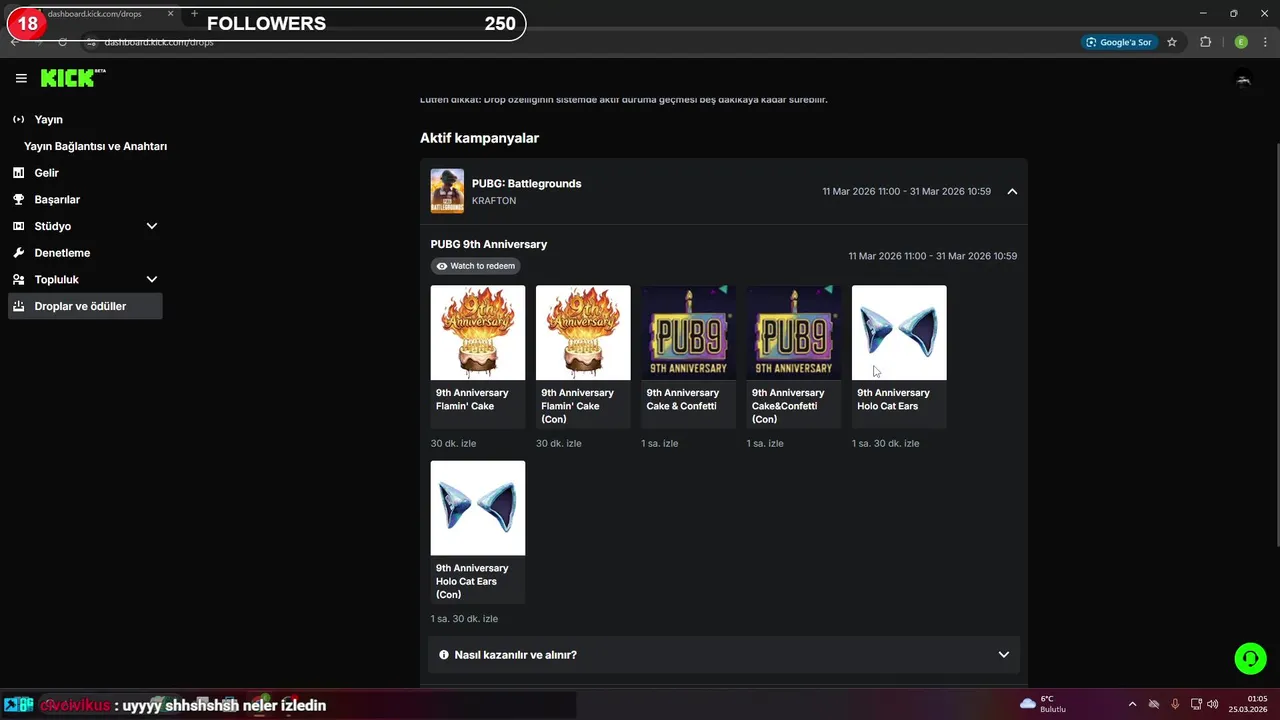The image size is (1280, 720).
Task: Open the account avatar menu
Action: (x=1244, y=79)
